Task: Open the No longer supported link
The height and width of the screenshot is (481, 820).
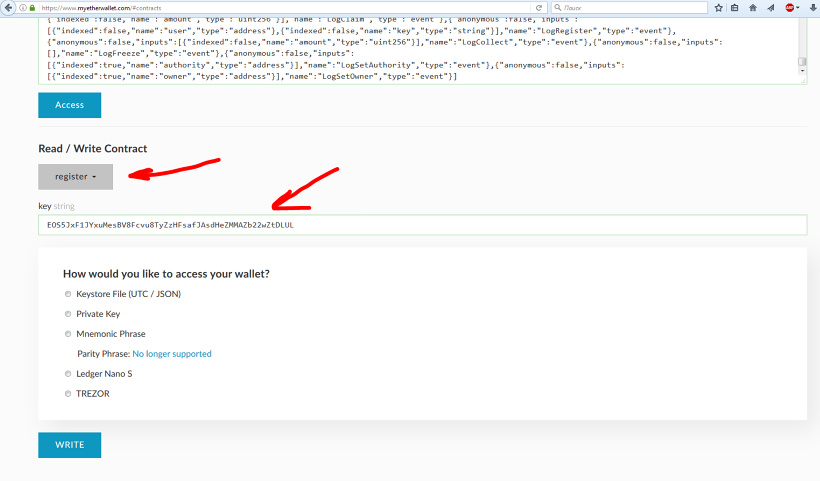Action: pyautogui.click(x=172, y=354)
